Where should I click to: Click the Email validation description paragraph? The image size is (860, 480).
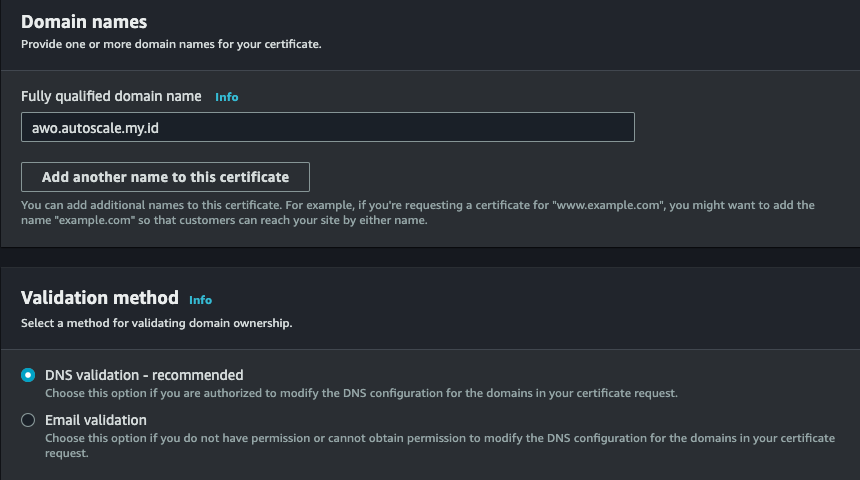point(440,438)
